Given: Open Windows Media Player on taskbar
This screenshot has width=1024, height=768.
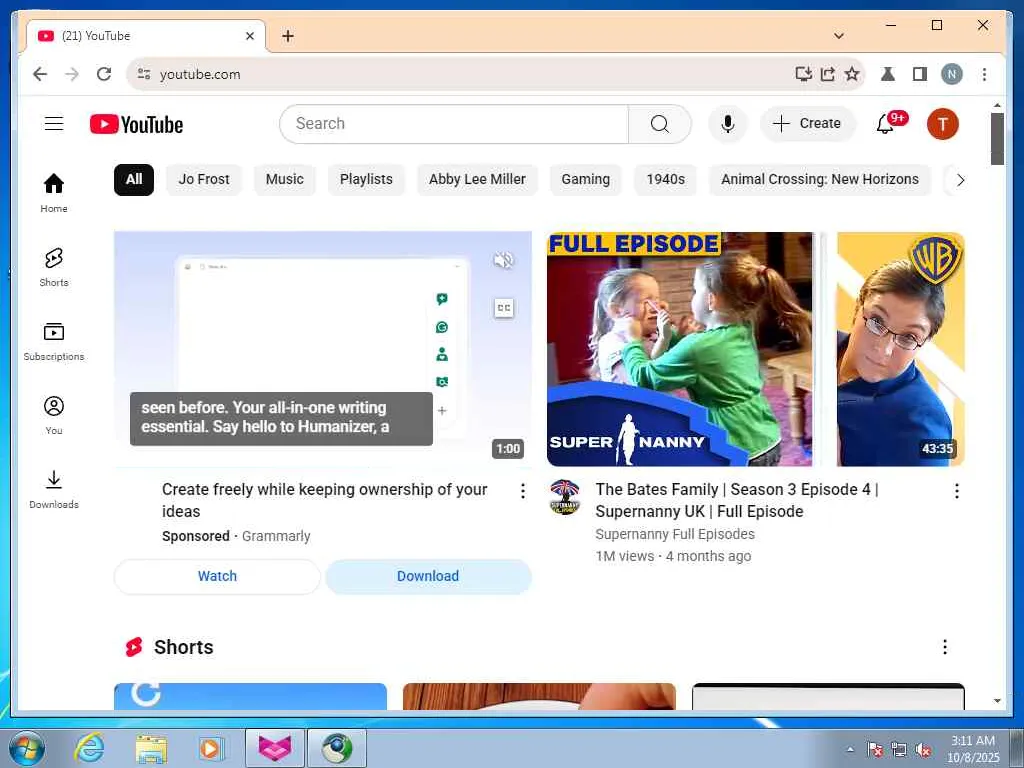Looking at the screenshot, I should (x=212, y=748).
